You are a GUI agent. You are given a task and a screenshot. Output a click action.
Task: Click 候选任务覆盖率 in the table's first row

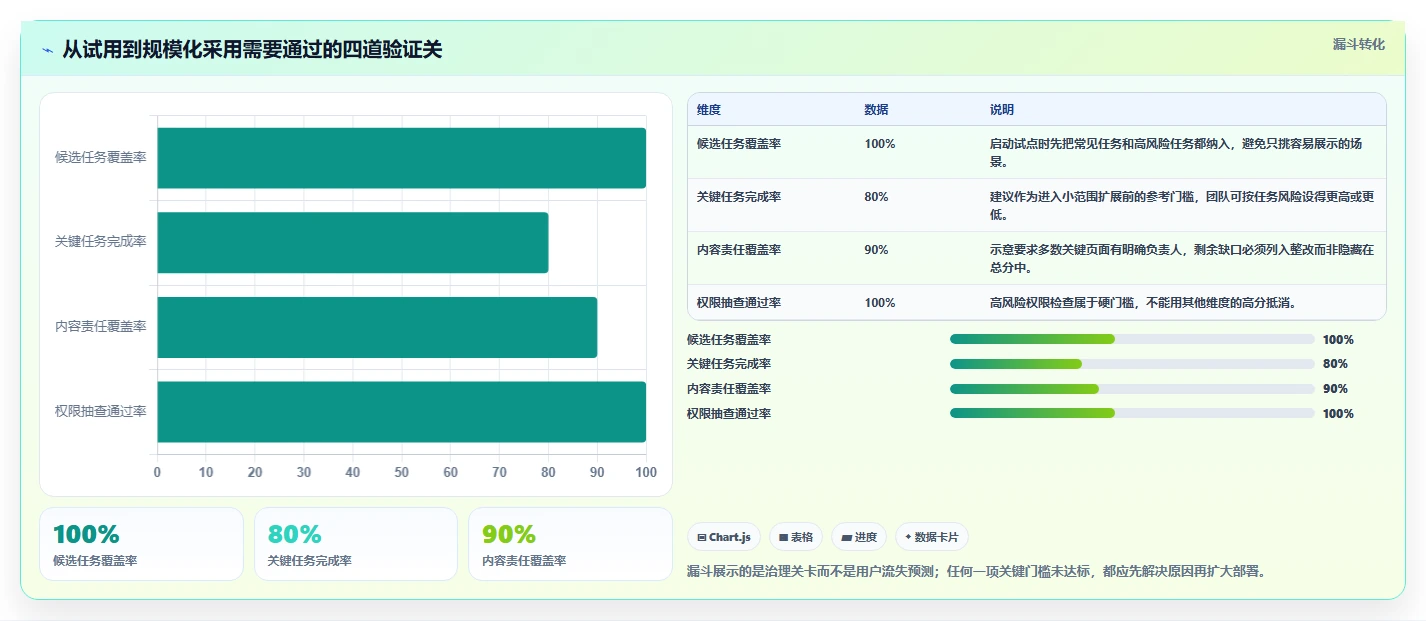tap(739, 144)
